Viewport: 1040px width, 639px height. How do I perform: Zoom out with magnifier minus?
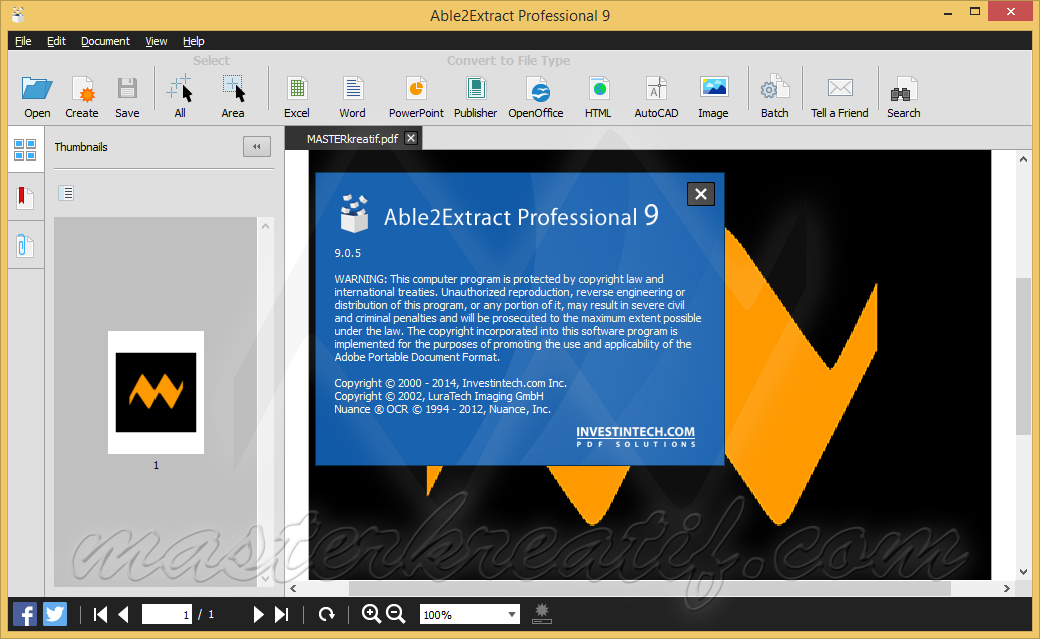[396, 614]
